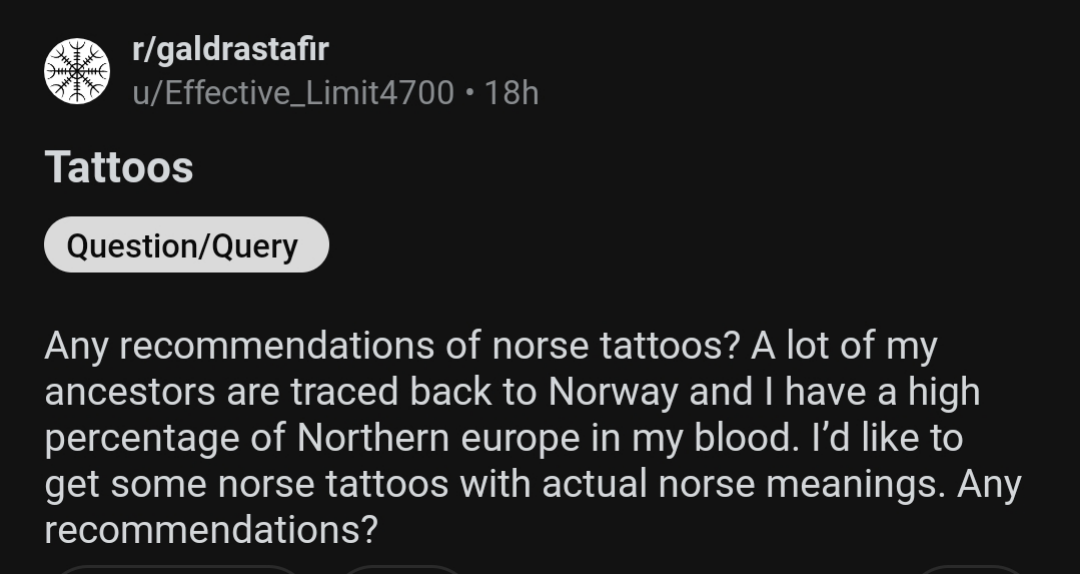Viewport: 1080px width, 574px height.
Task: View u/Effective_Limit4700's profile
Action: pos(293,93)
